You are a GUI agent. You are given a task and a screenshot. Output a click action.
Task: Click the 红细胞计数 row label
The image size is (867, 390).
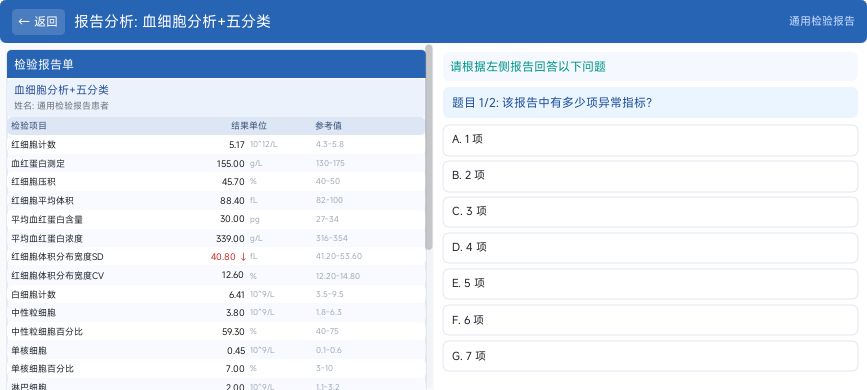click(x=34, y=145)
